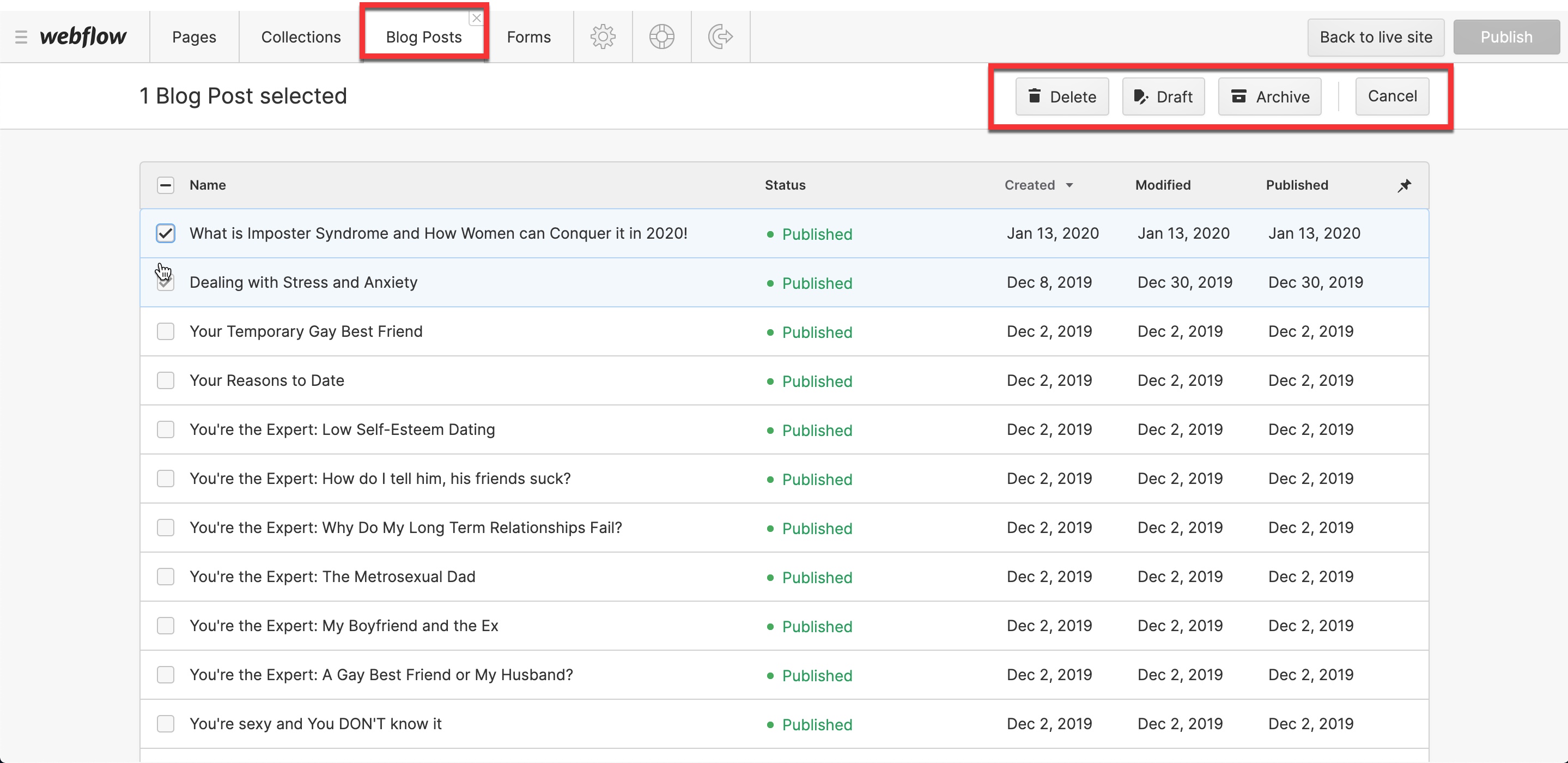Screen dimensions: 1568x763
Task: Open site settings gear icon
Action: click(x=603, y=37)
